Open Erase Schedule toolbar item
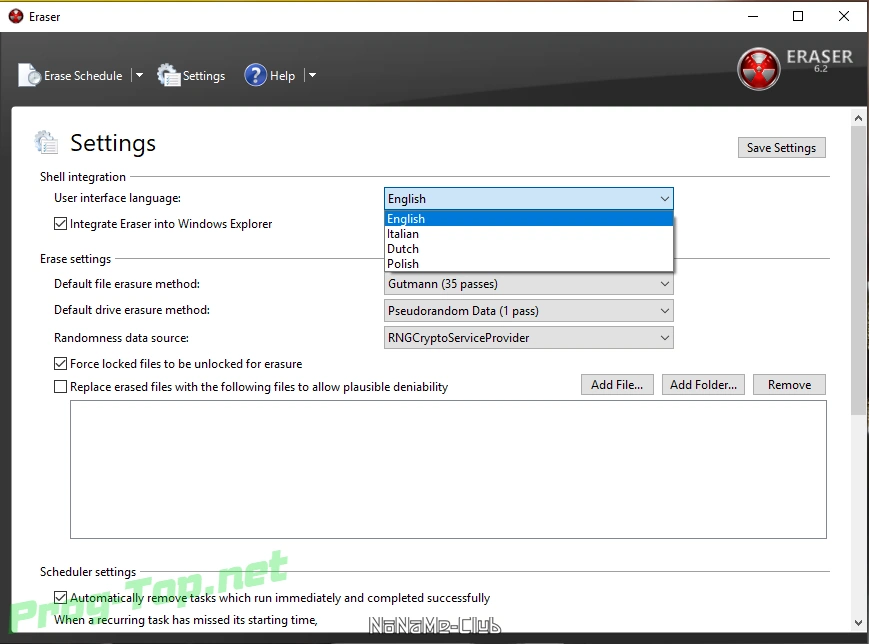The image size is (869, 644). [71, 75]
